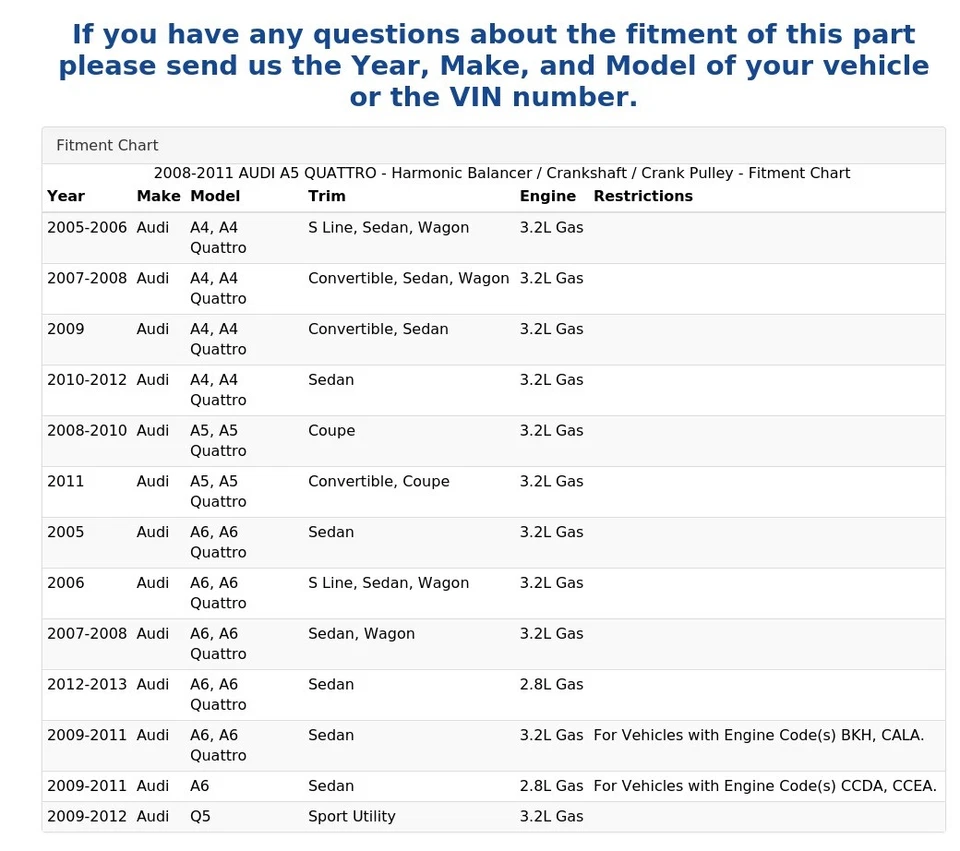Click the Model column header
The width and height of the screenshot is (960, 851).
coord(215,196)
